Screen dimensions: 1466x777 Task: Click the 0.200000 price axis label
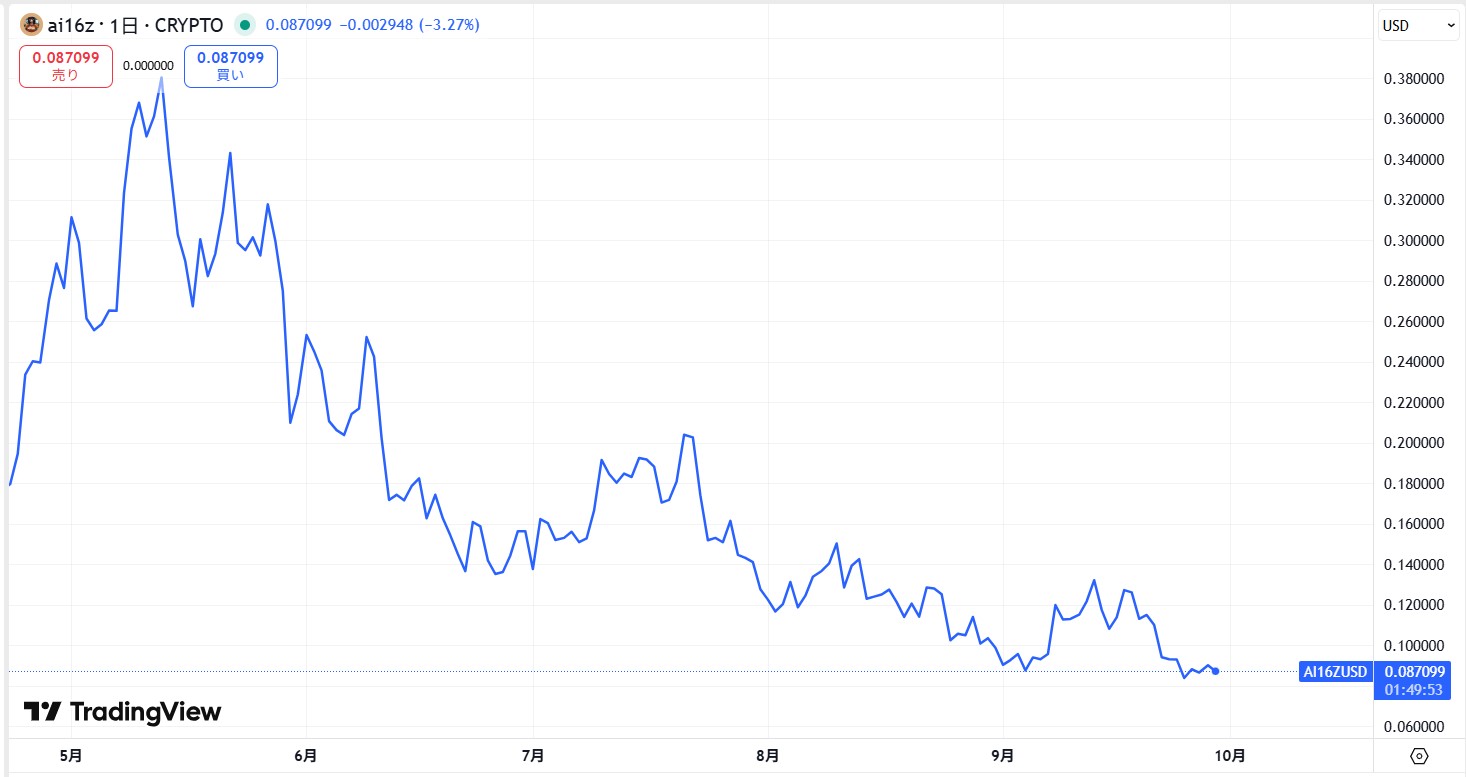[x=1414, y=443]
